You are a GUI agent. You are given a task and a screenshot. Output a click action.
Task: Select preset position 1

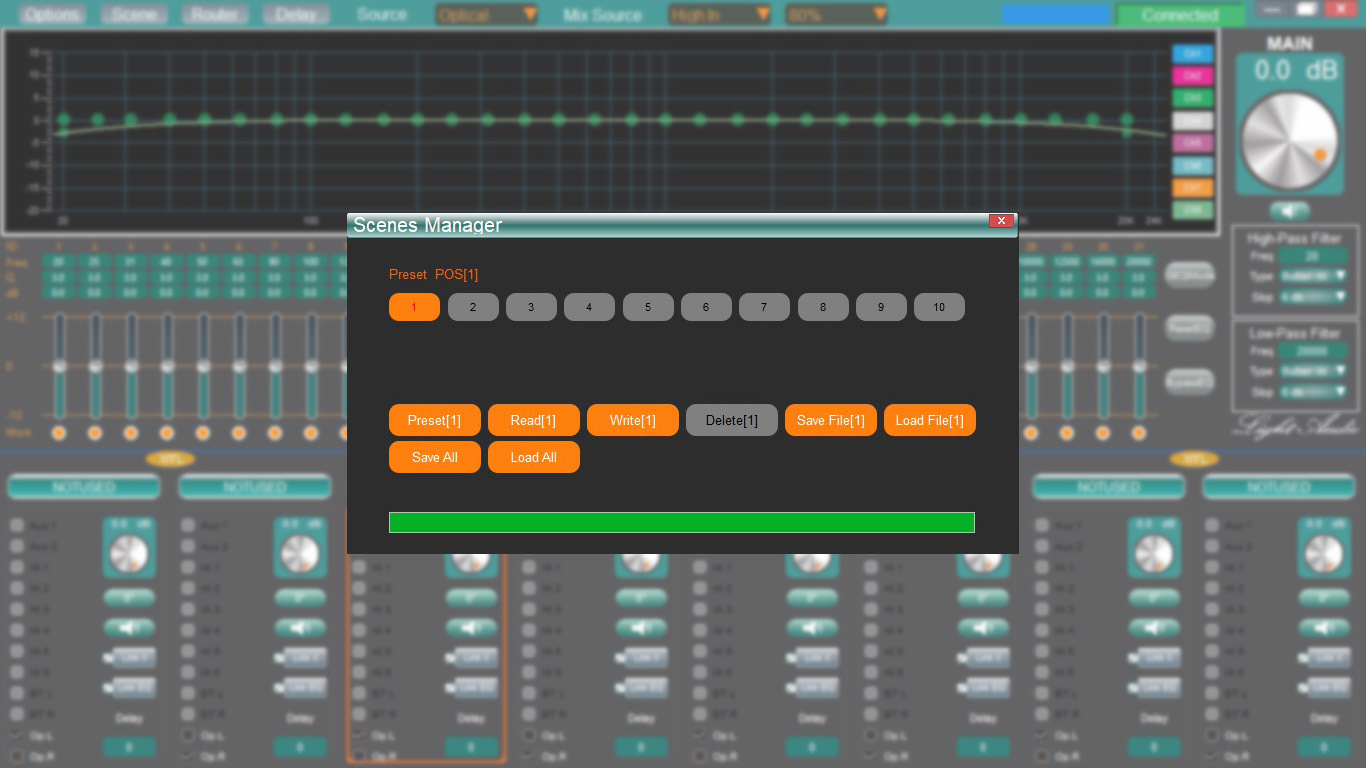[414, 307]
